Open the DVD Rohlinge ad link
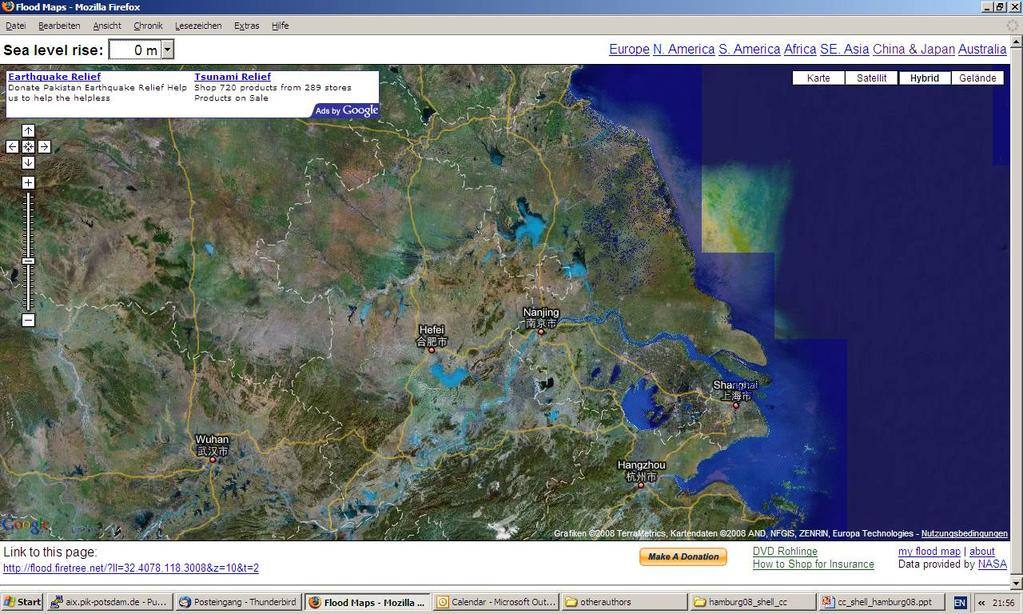 (785, 551)
